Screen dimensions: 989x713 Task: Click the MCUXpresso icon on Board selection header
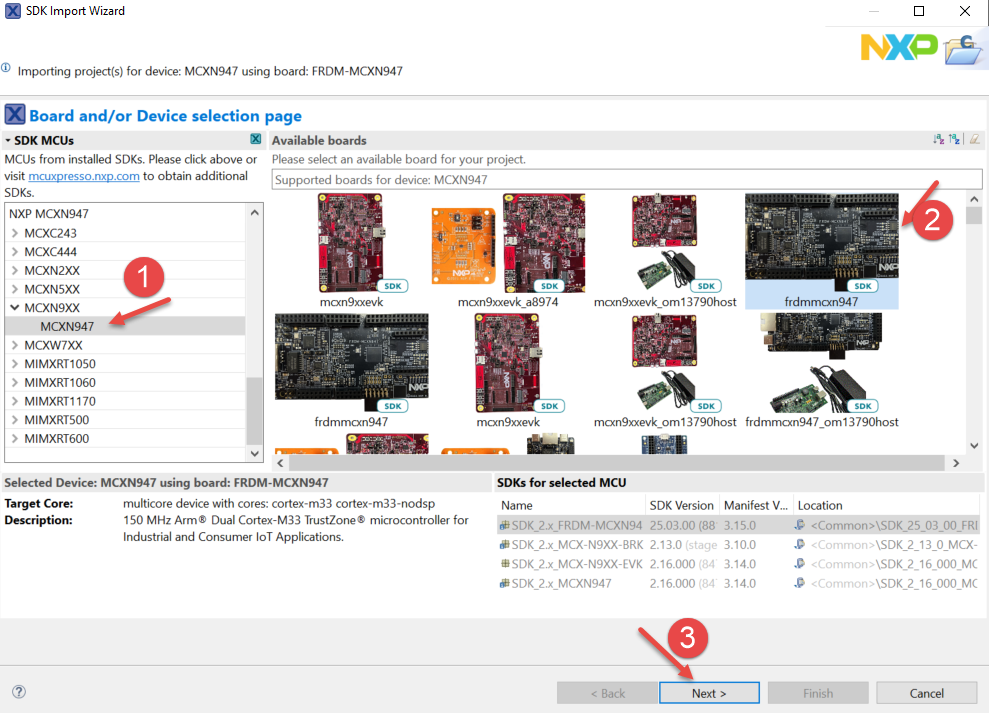tap(14, 114)
